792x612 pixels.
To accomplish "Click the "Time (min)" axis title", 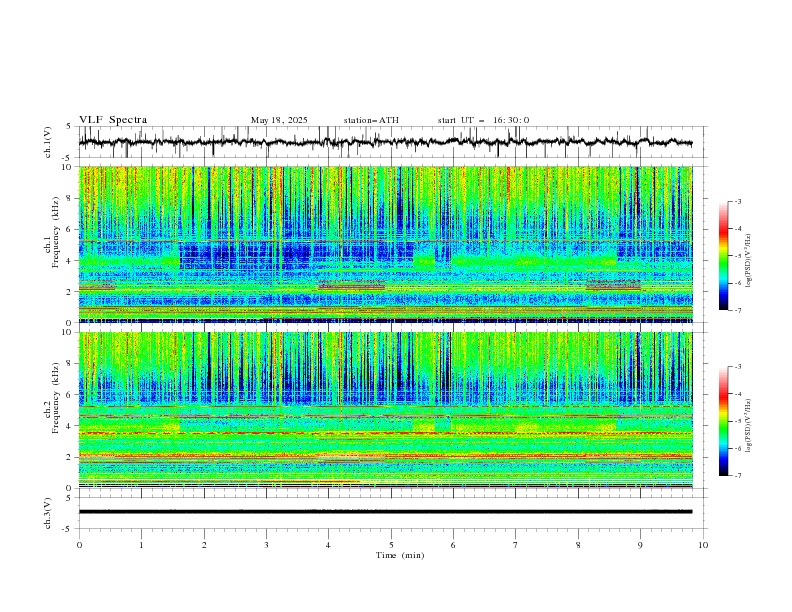I will point(400,555).
